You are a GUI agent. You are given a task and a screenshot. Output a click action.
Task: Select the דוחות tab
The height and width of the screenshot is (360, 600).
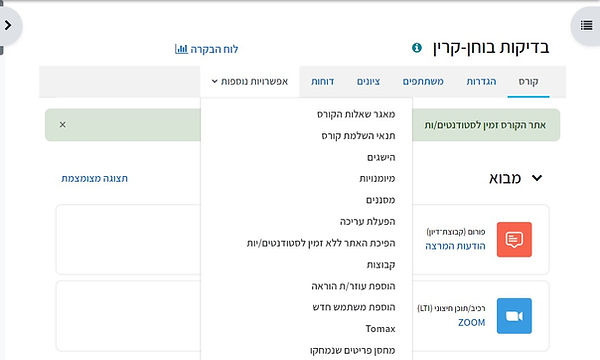click(323, 81)
